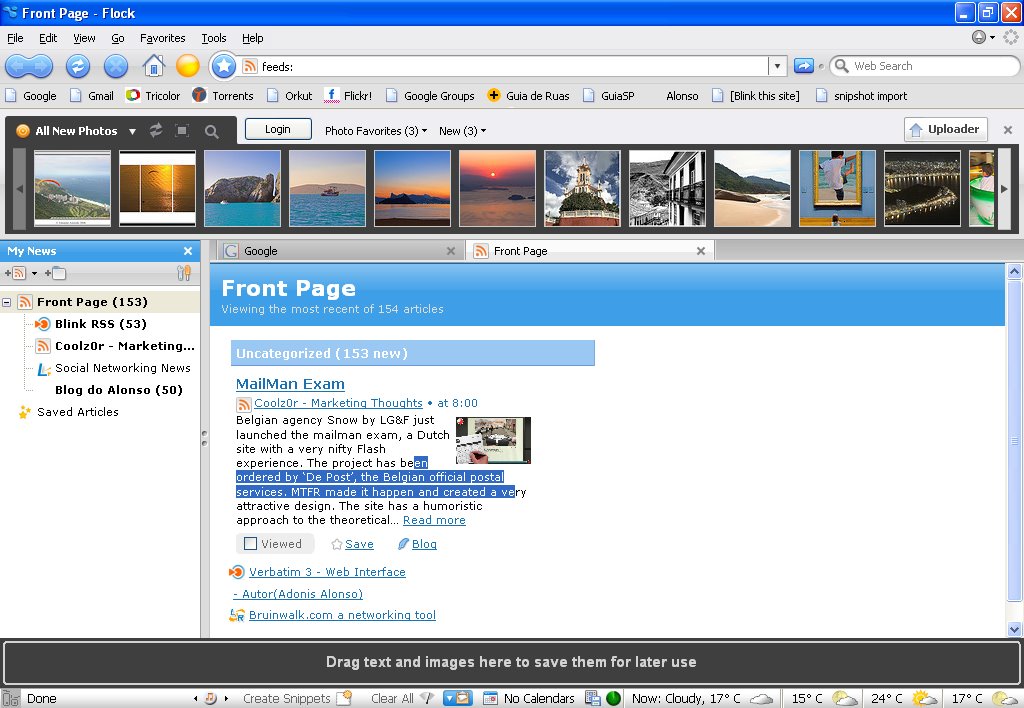Switch to the Google tab
1024x708 pixels.
pyautogui.click(x=339, y=251)
